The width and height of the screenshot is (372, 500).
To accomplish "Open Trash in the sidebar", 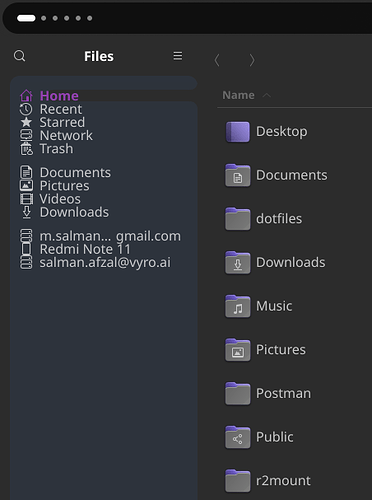I will pos(56,149).
